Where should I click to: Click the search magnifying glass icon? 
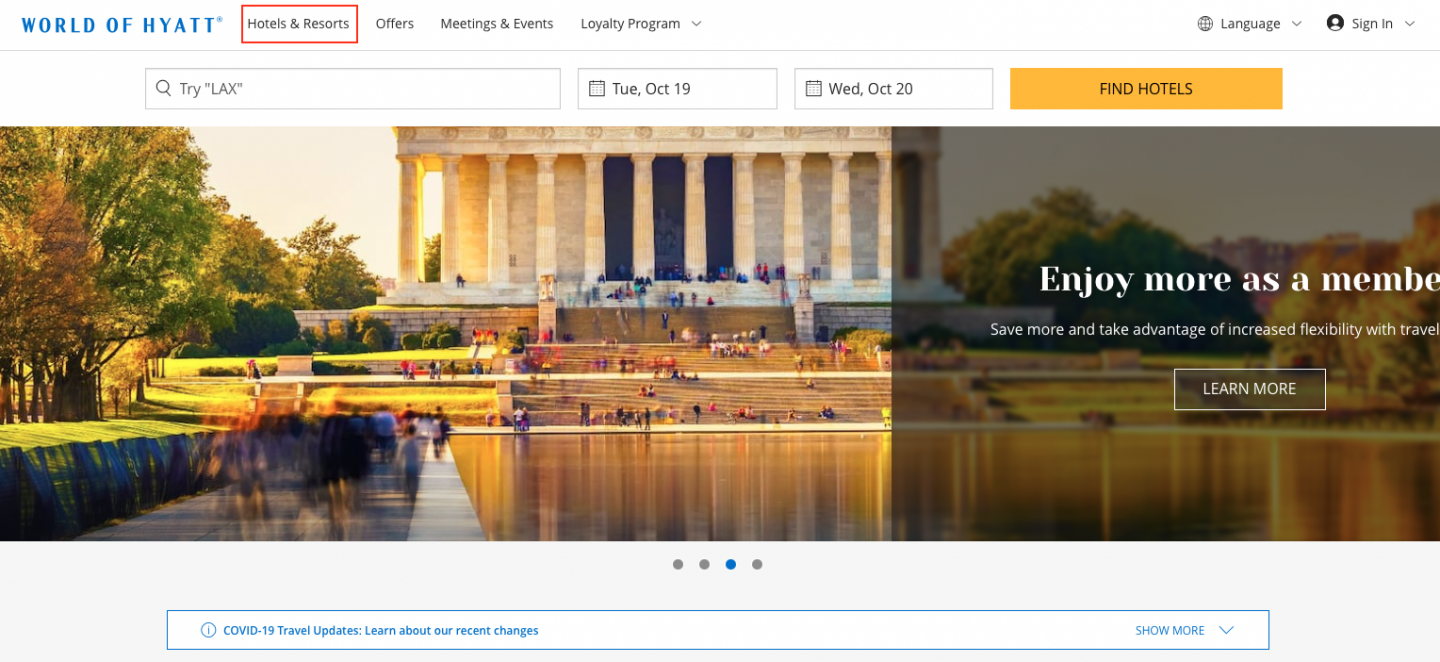point(164,89)
